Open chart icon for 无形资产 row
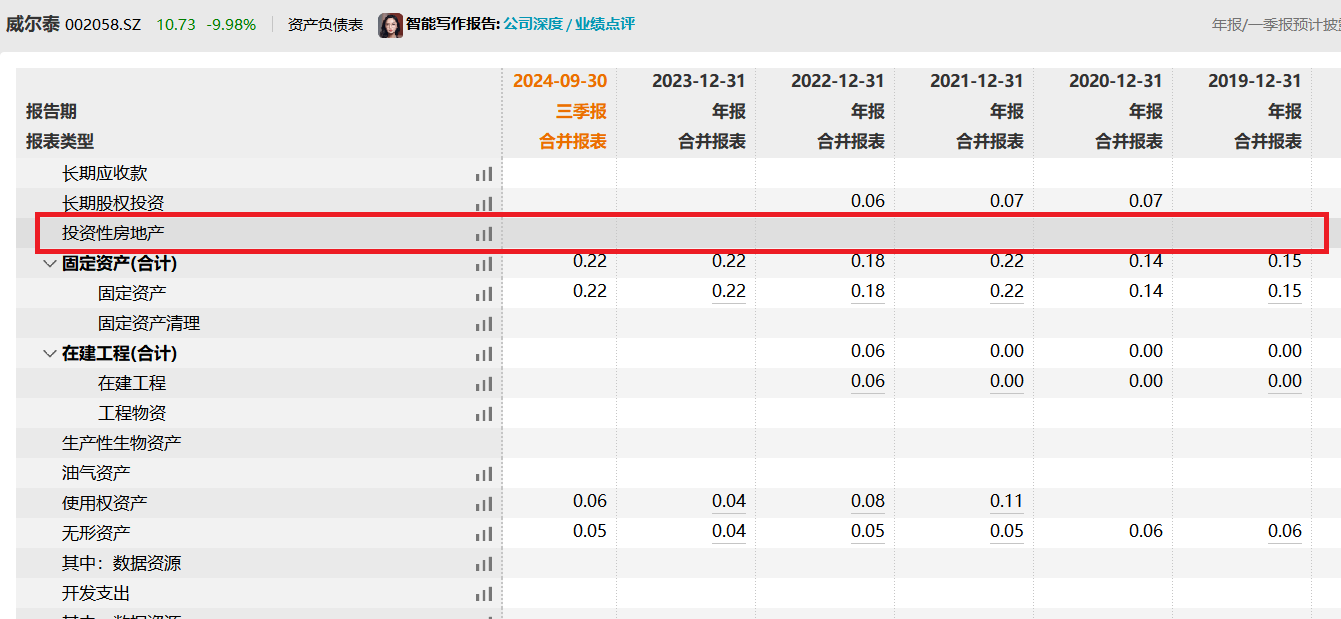Image resolution: width=1341 pixels, height=619 pixels. point(484,534)
